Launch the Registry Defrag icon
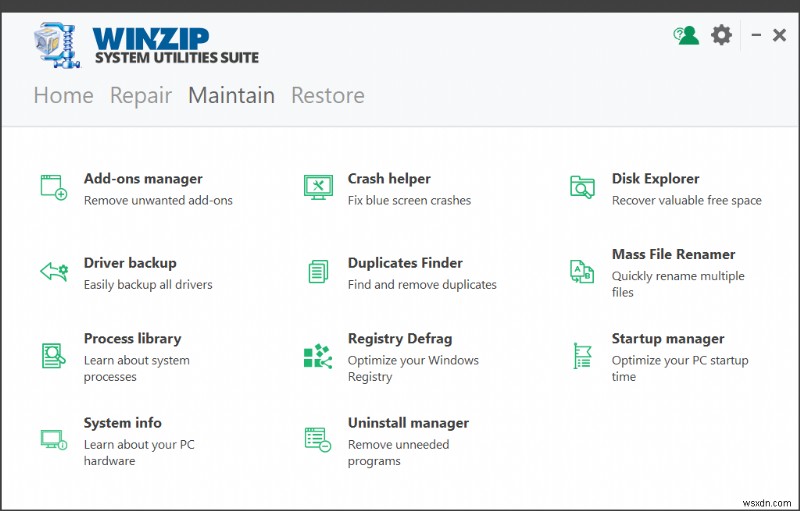The height and width of the screenshot is (511, 800). (317, 355)
